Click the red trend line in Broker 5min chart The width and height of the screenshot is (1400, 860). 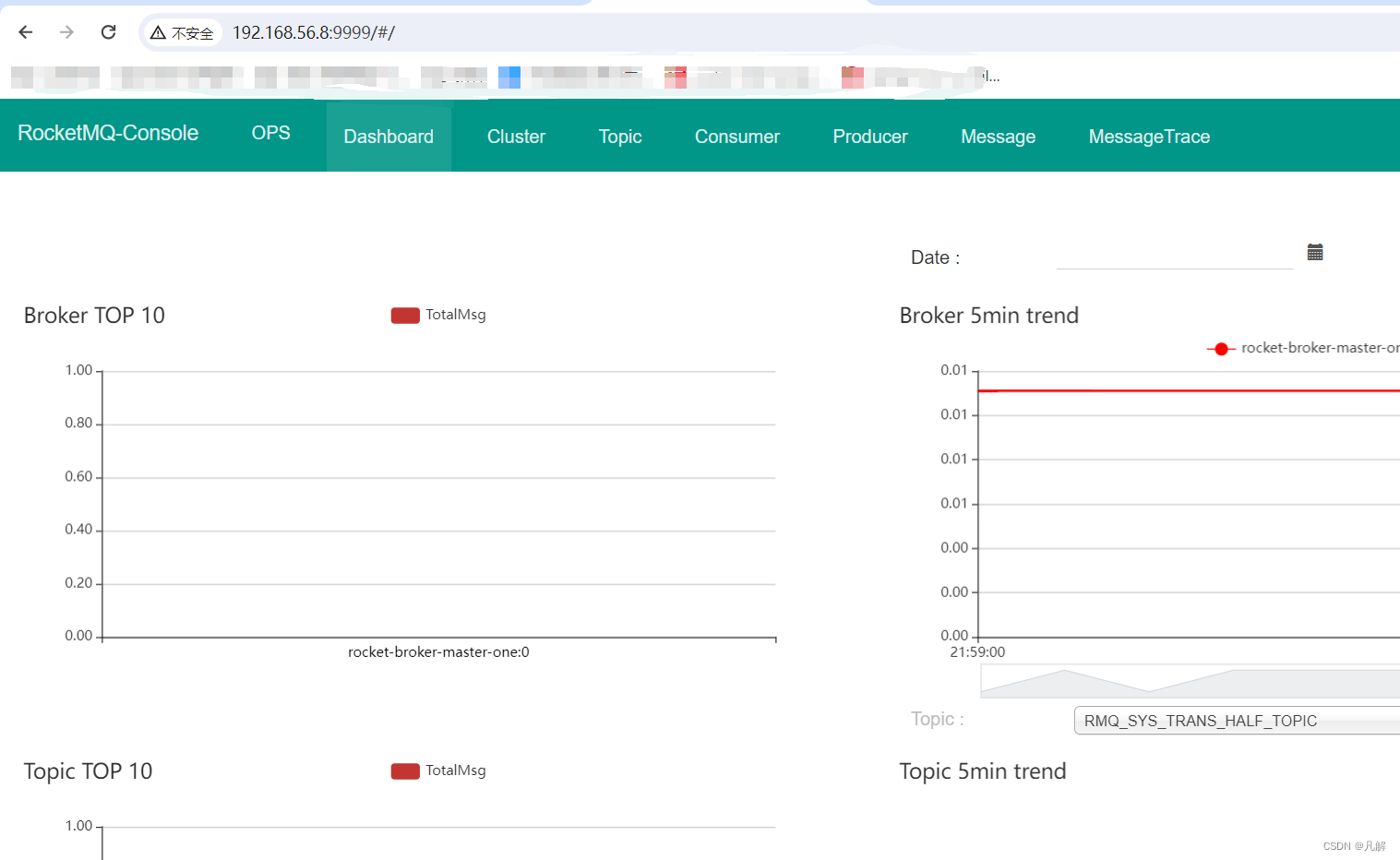(1189, 391)
